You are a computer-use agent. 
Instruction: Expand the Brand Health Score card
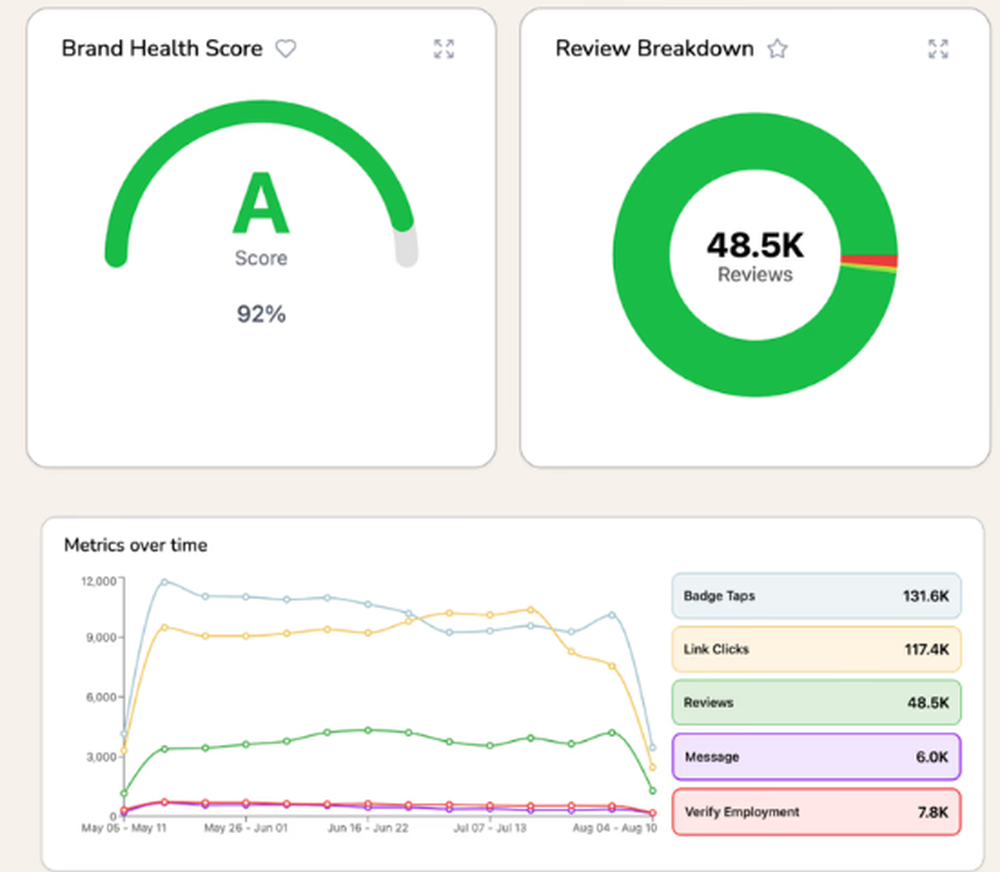(x=444, y=48)
